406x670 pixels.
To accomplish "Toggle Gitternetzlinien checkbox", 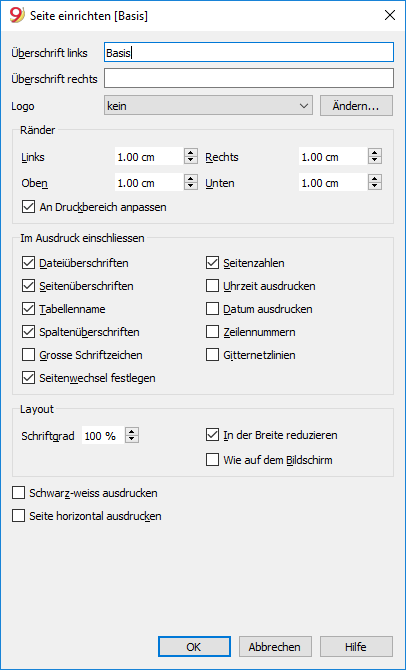I will pyautogui.click(x=212, y=355).
